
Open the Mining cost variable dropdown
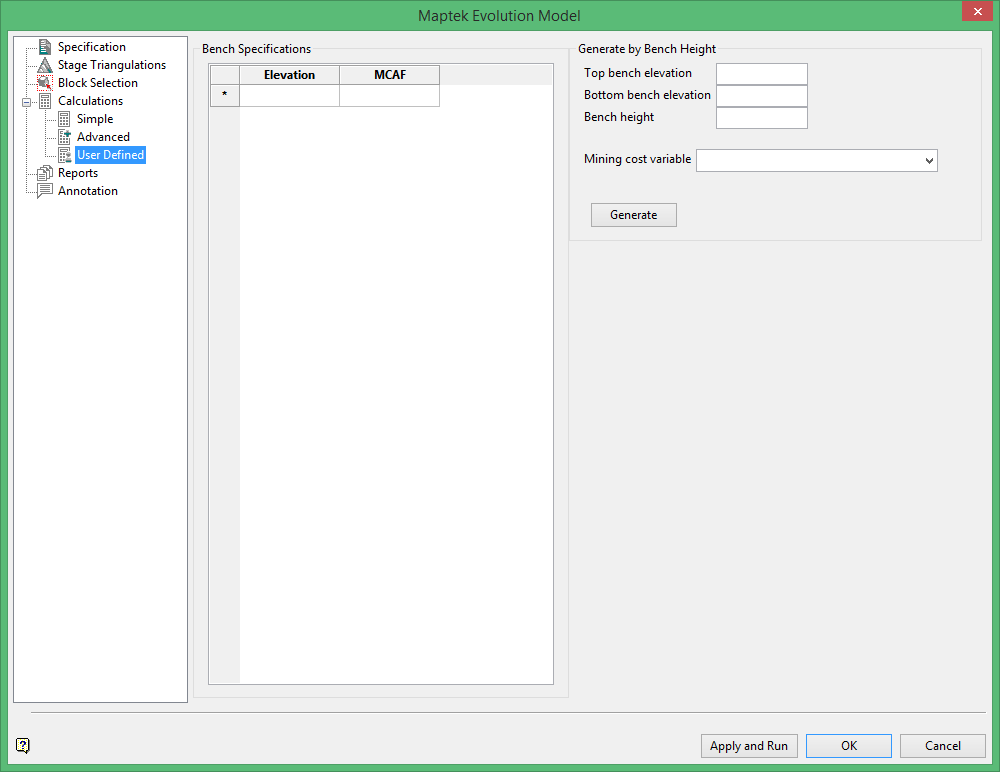pos(929,161)
